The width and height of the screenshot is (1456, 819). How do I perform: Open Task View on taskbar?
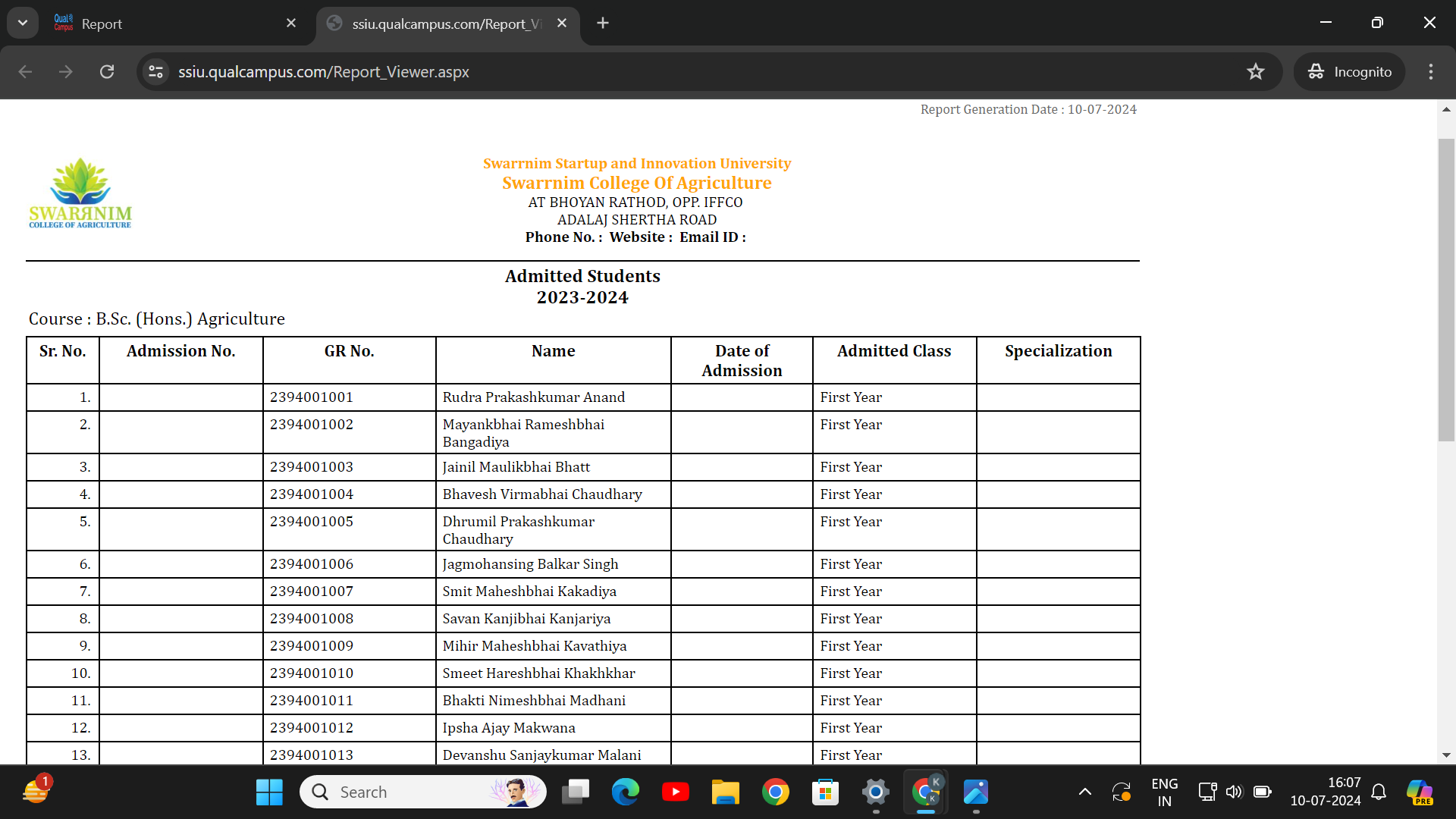pos(576,792)
